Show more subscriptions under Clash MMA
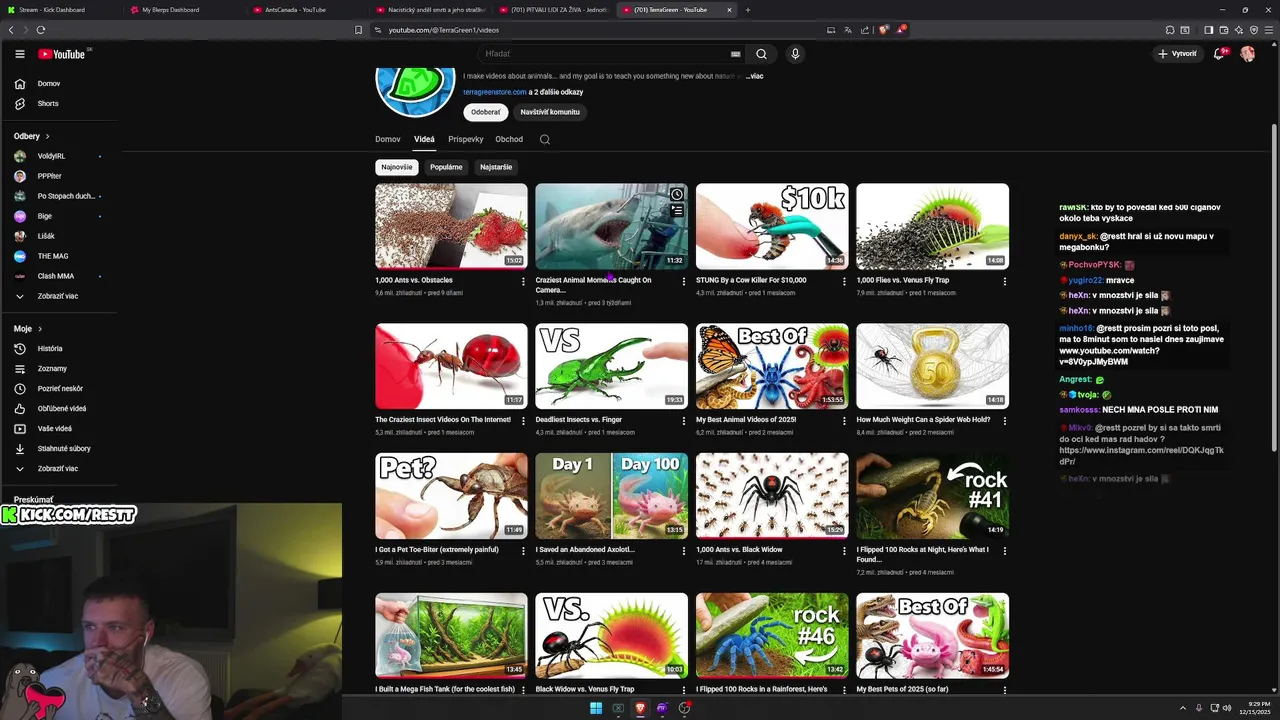 tap(58, 296)
